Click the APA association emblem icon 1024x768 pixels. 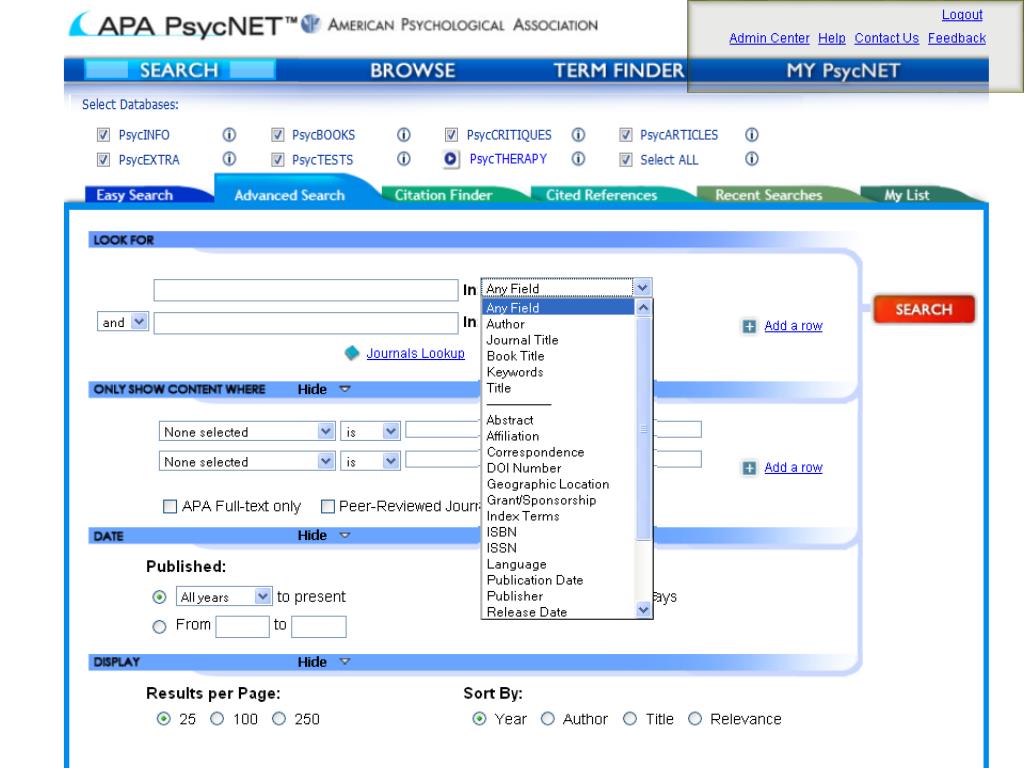[311, 24]
